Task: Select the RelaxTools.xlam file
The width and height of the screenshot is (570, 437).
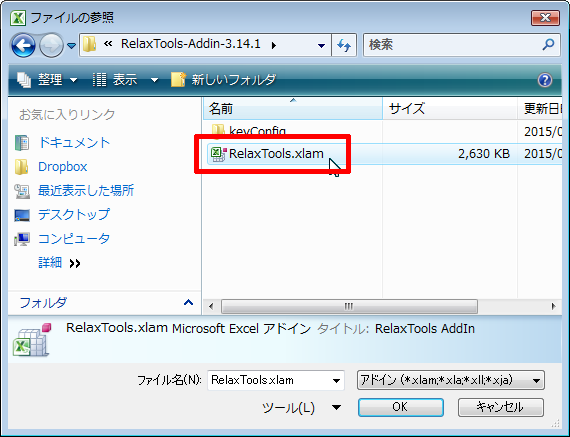Action: tap(276, 154)
